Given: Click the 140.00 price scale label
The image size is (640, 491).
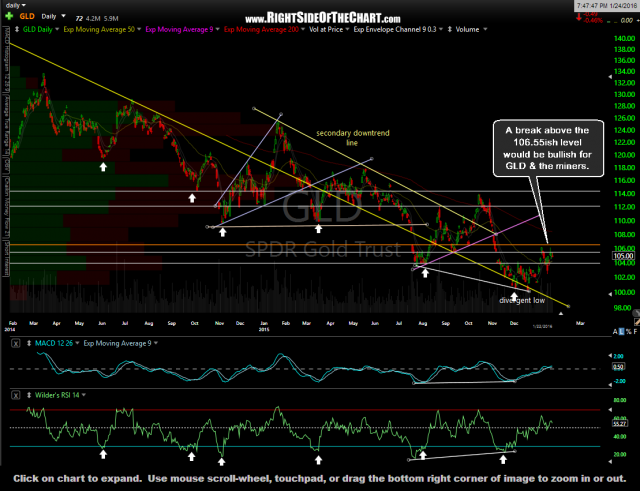Looking at the screenshot, I should [x=624, y=38].
